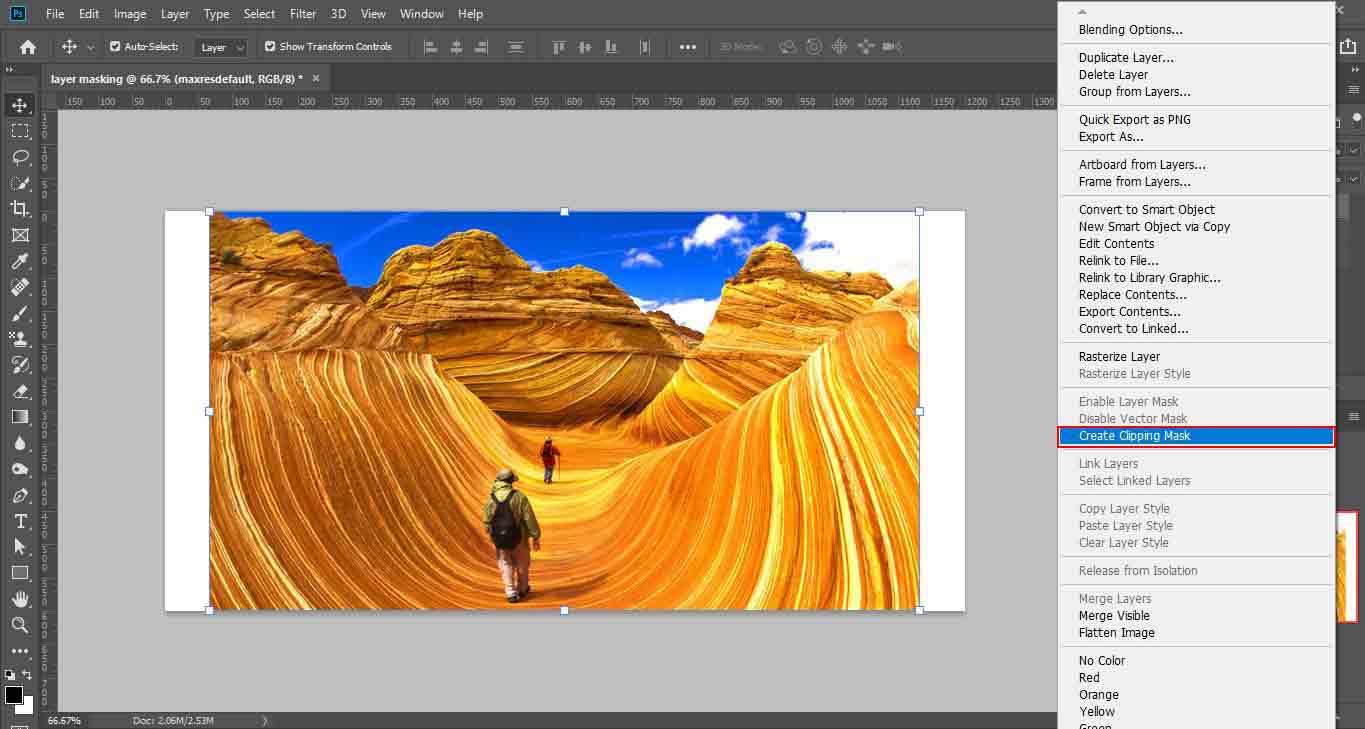The height and width of the screenshot is (729, 1365).
Task: Click the Home icon in options bar
Action: 28,47
